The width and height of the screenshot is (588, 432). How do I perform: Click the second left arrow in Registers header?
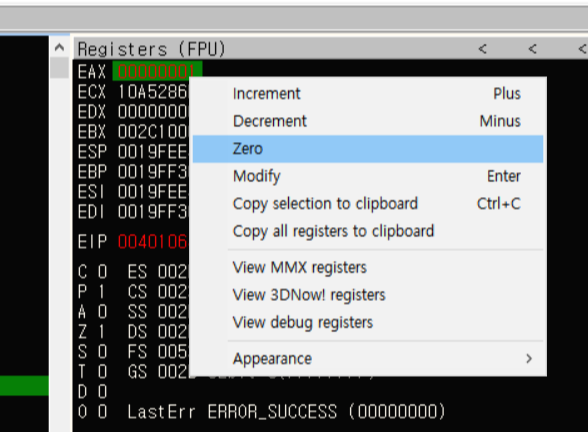click(x=532, y=49)
